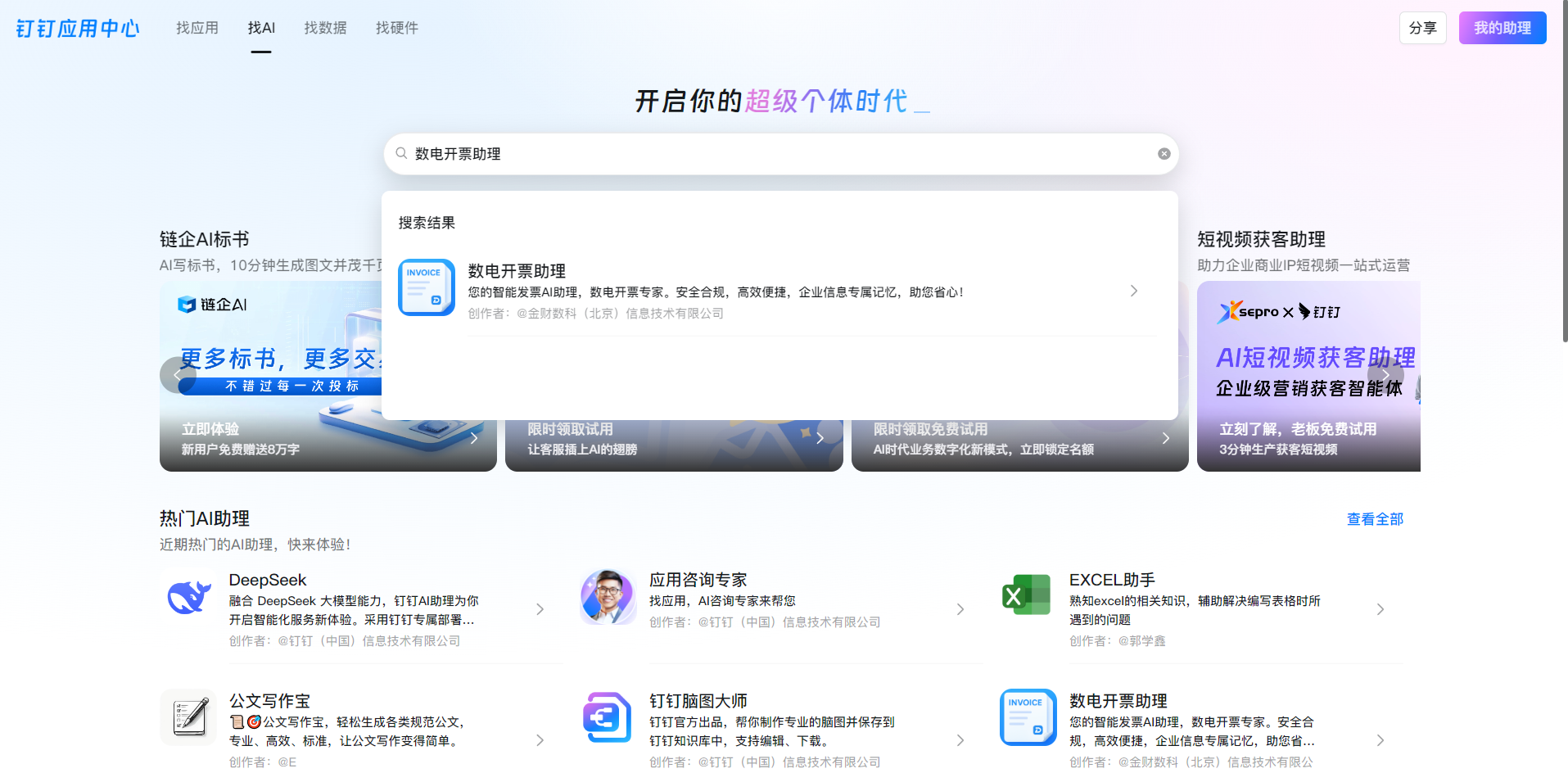Open the 找应用 tab
Screen dimensions: 1568x773
coord(197,28)
